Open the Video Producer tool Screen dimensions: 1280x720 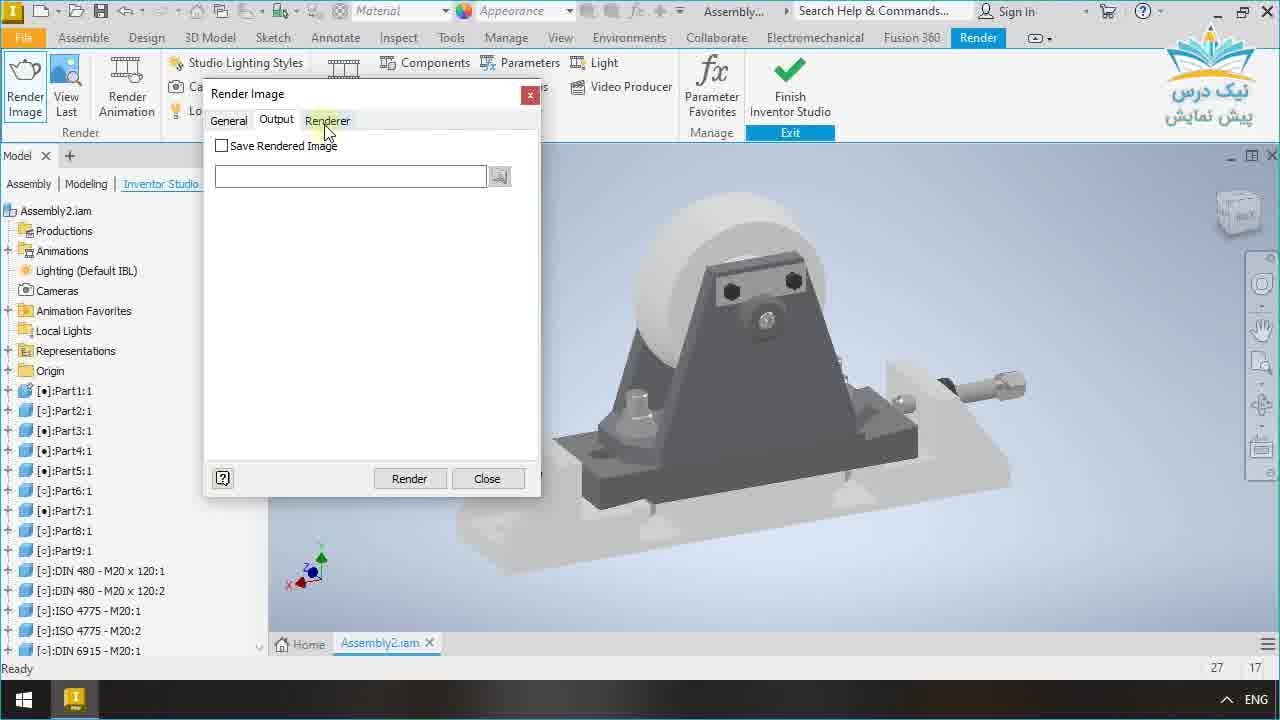pyautogui.click(x=620, y=87)
